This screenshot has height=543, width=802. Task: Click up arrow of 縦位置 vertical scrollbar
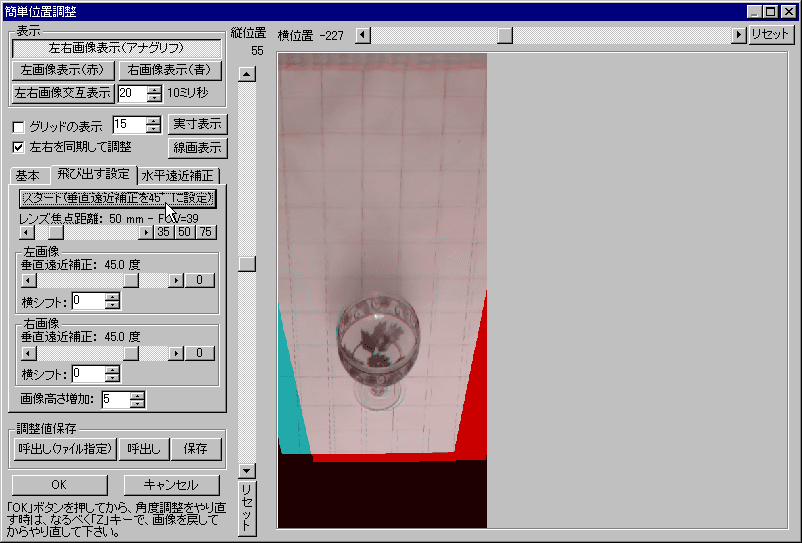click(247, 74)
